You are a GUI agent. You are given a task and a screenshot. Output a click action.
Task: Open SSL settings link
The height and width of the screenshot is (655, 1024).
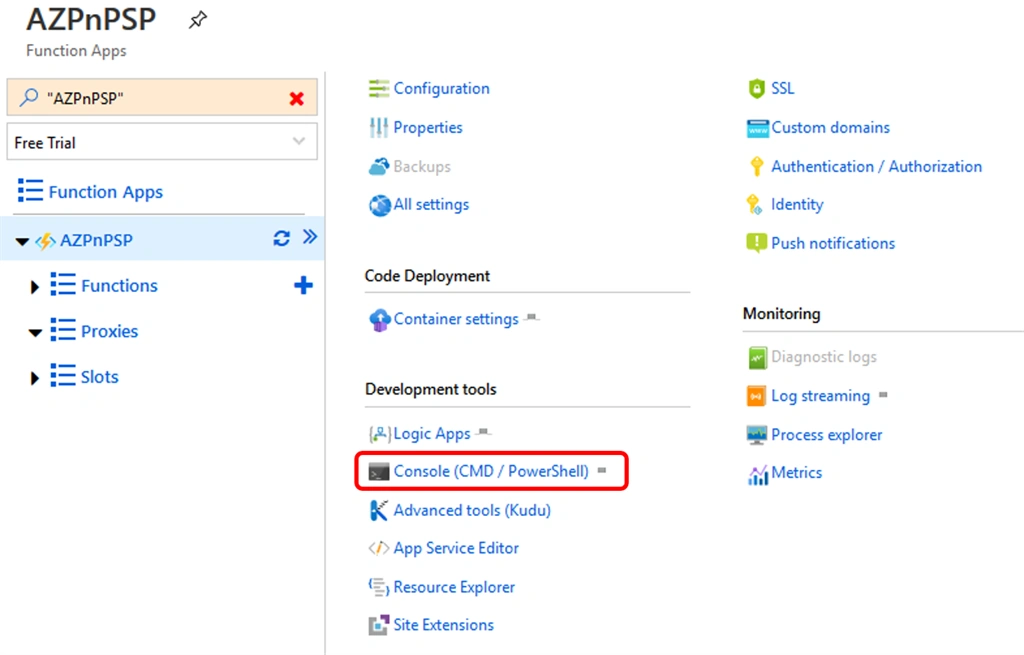[x=782, y=89]
